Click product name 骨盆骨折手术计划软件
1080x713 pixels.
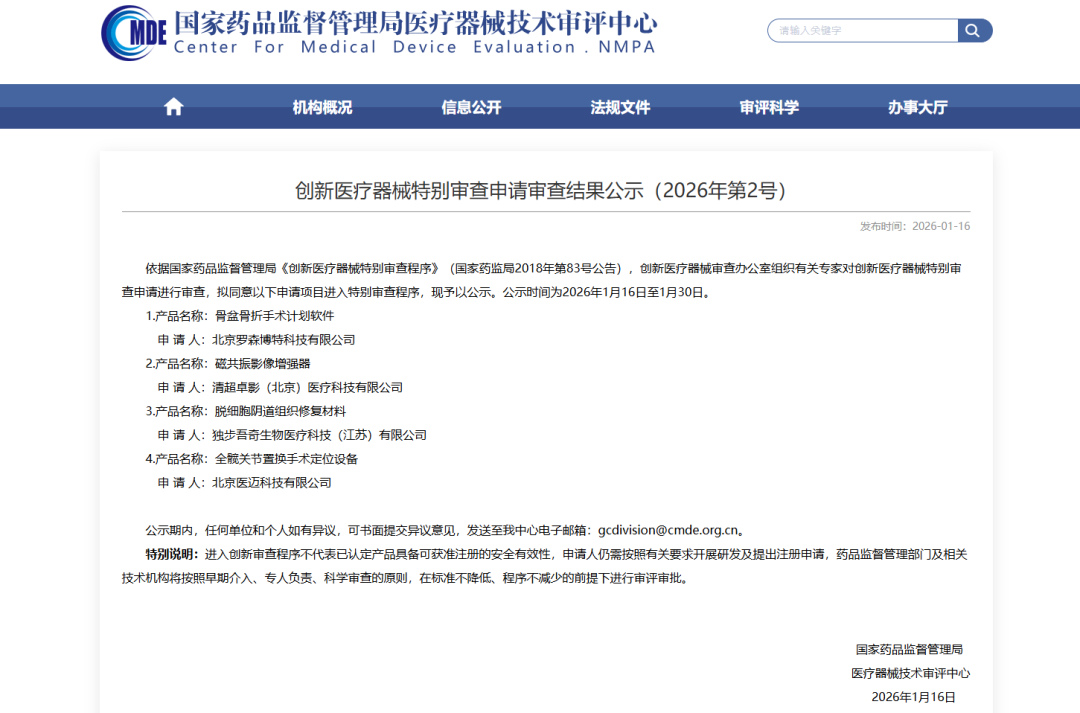(x=274, y=316)
